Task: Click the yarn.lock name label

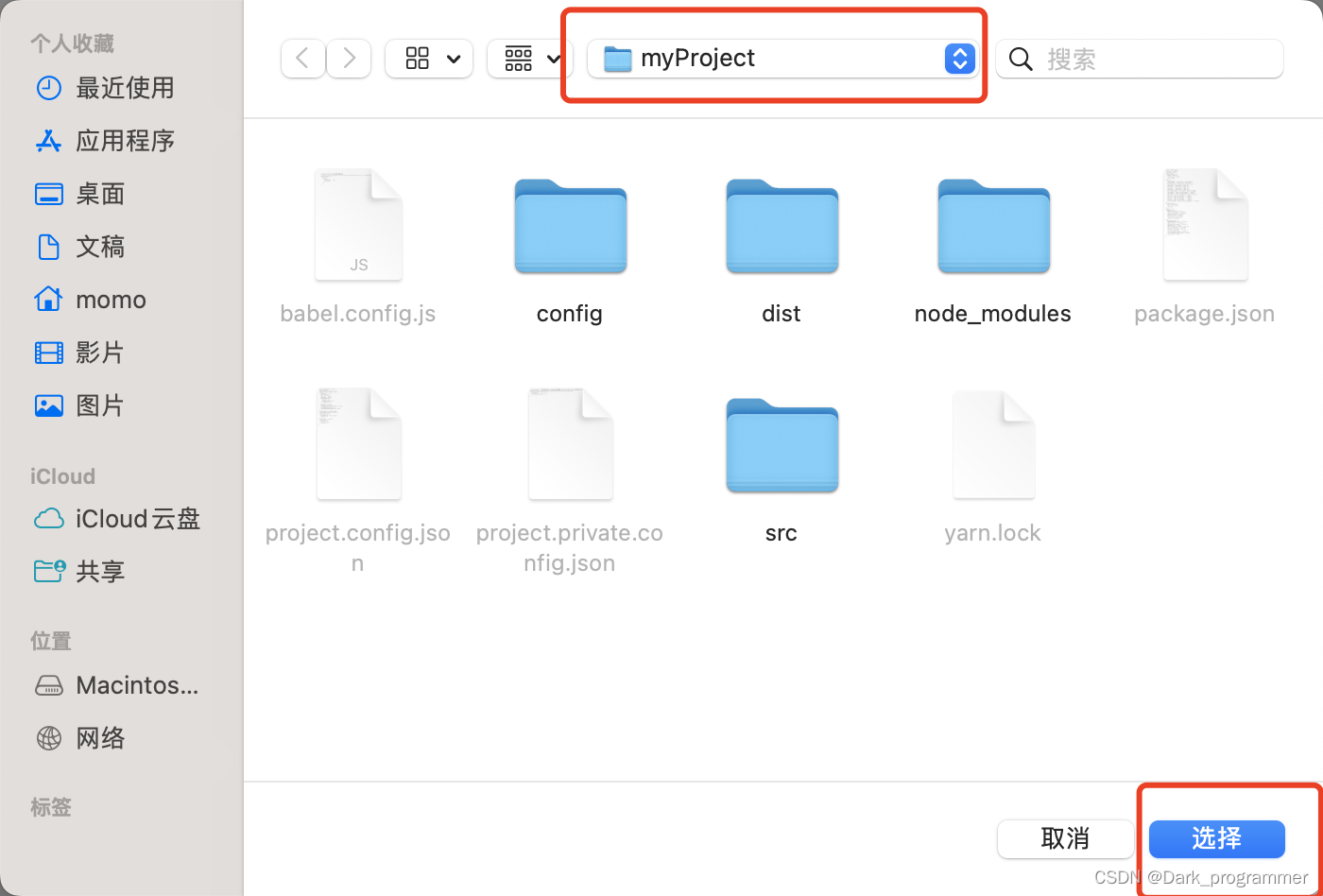Action: pyautogui.click(x=993, y=533)
